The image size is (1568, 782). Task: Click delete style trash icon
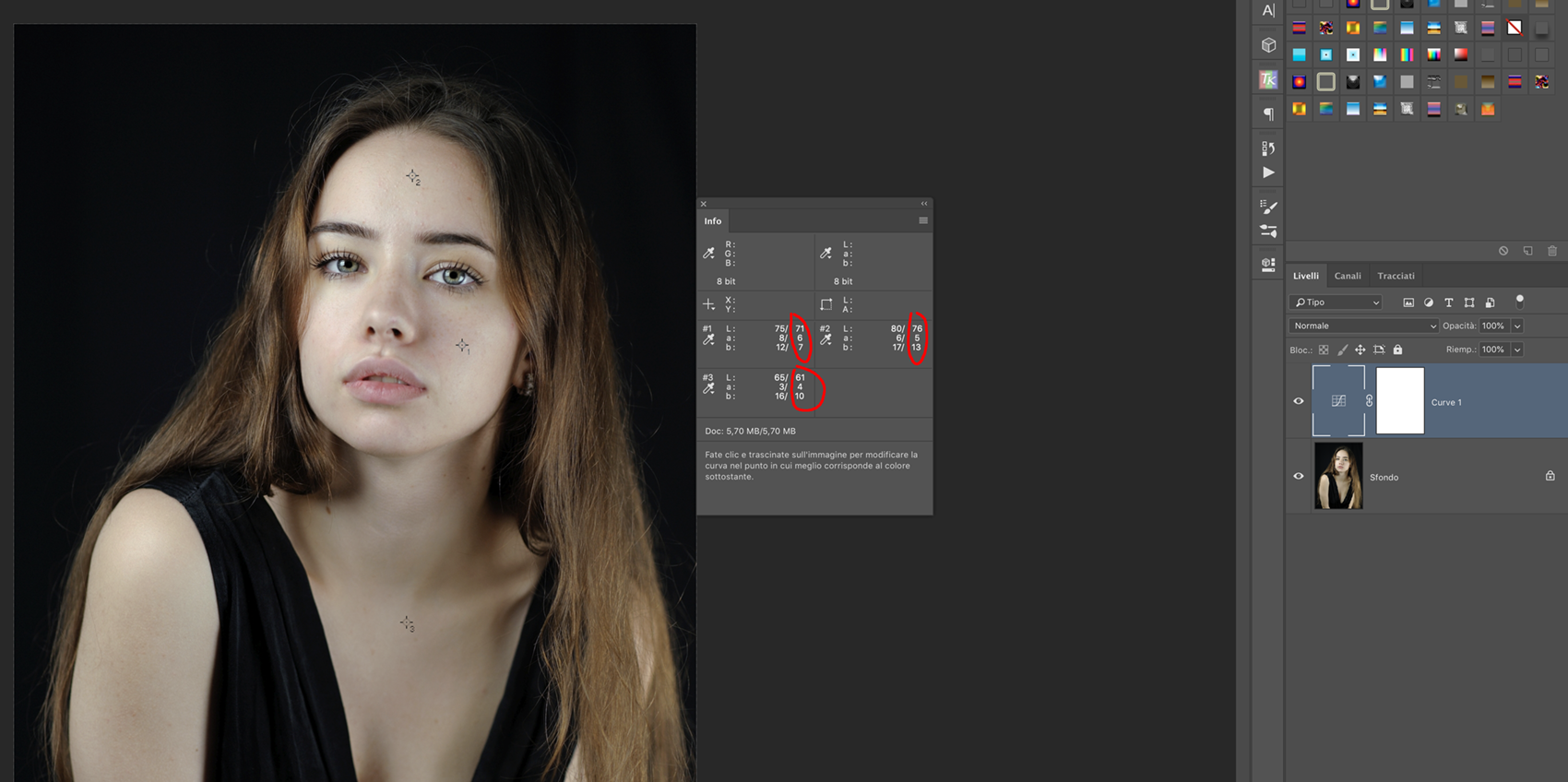[1552, 251]
